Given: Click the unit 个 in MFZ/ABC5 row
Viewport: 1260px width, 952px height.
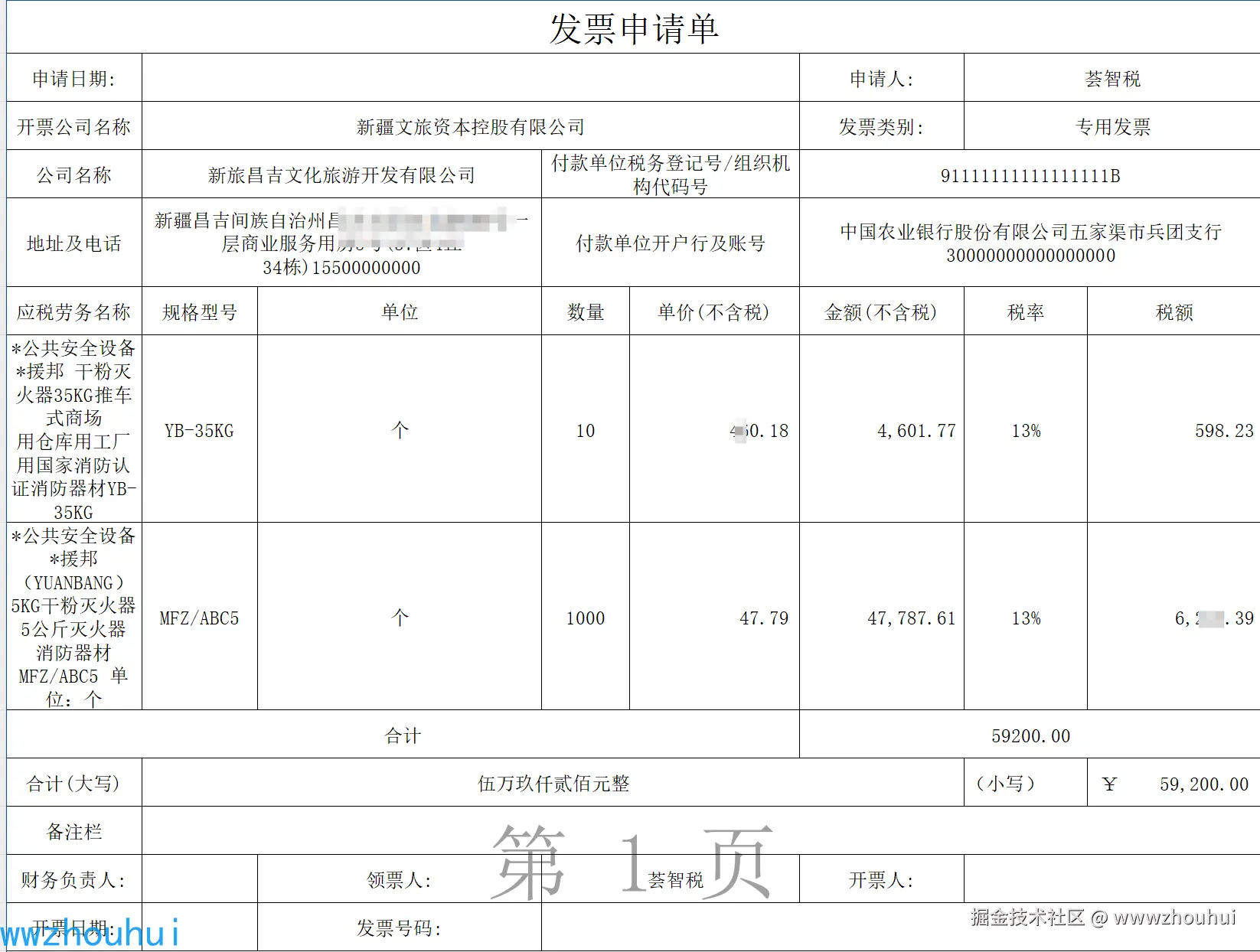Looking at the screenshot, I should (400, 617).
